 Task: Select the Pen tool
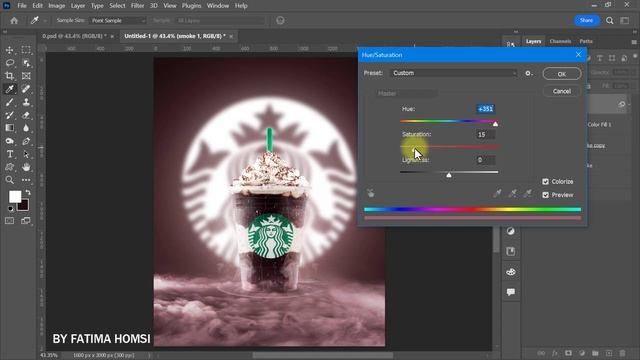26,141
